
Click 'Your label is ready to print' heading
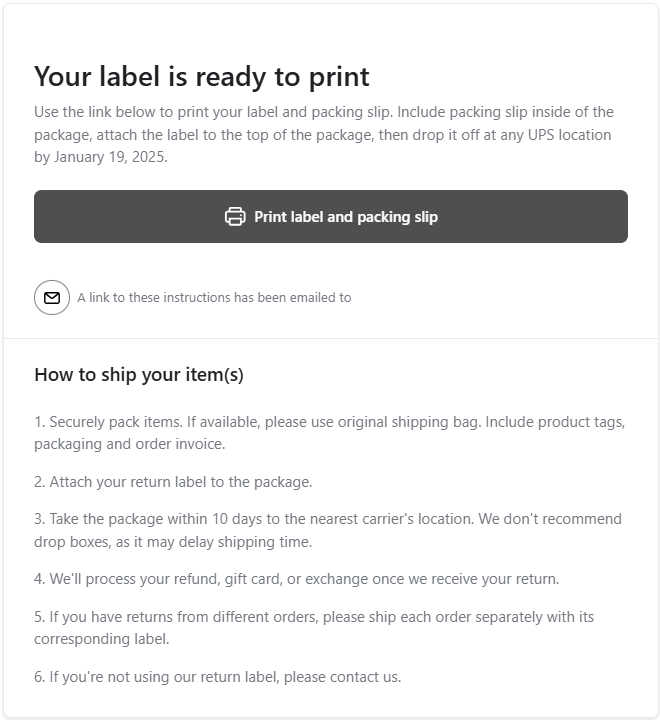tap(202, 77)
